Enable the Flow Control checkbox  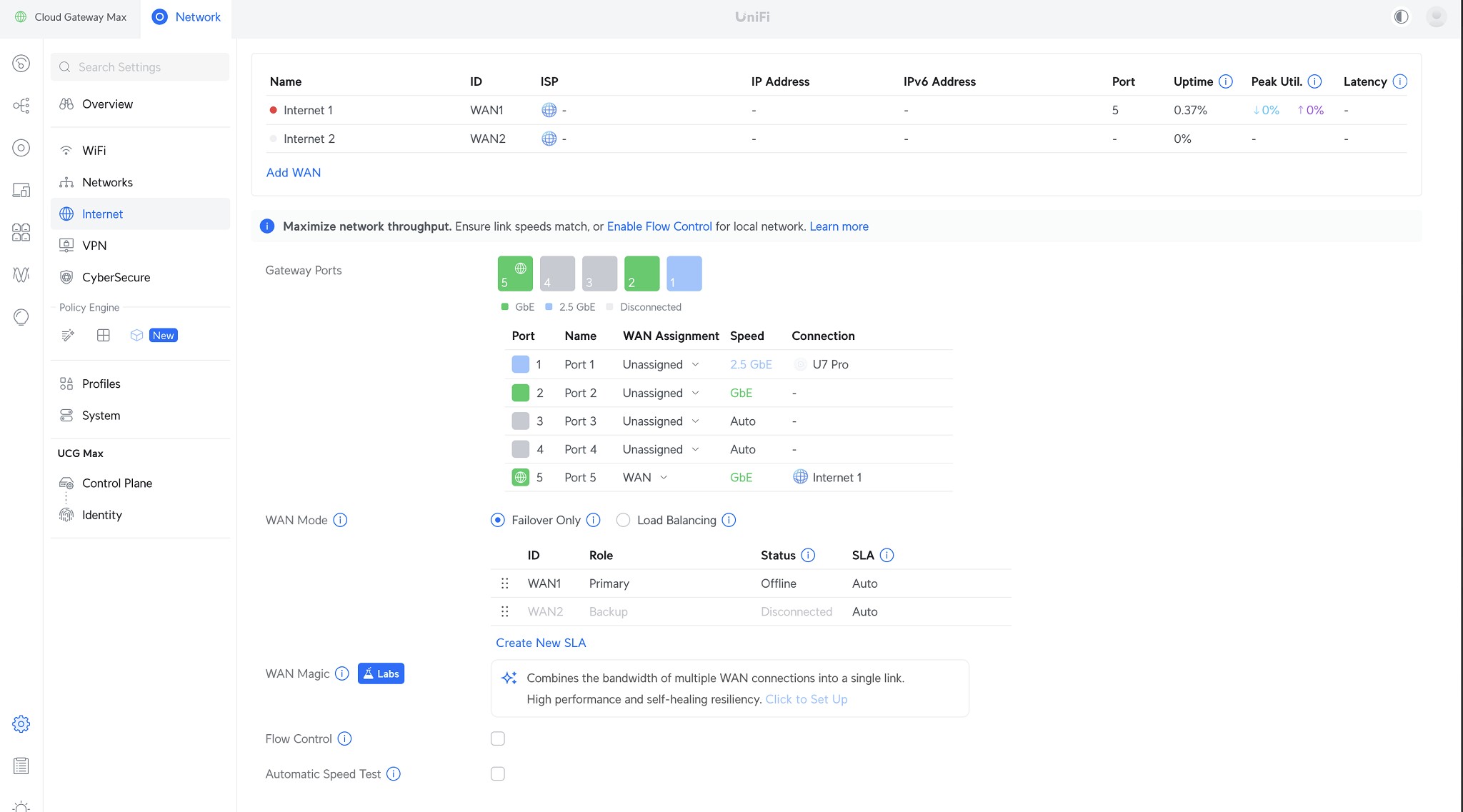[x=498, y=738]
